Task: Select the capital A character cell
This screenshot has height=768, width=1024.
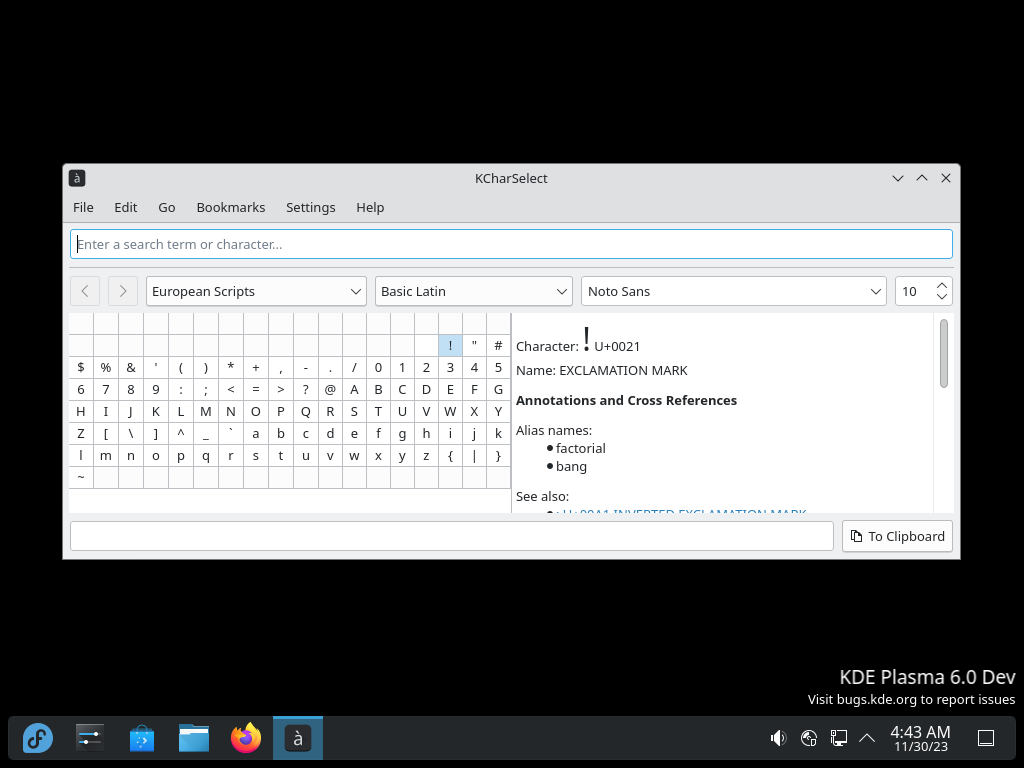Action: (354, 390)
